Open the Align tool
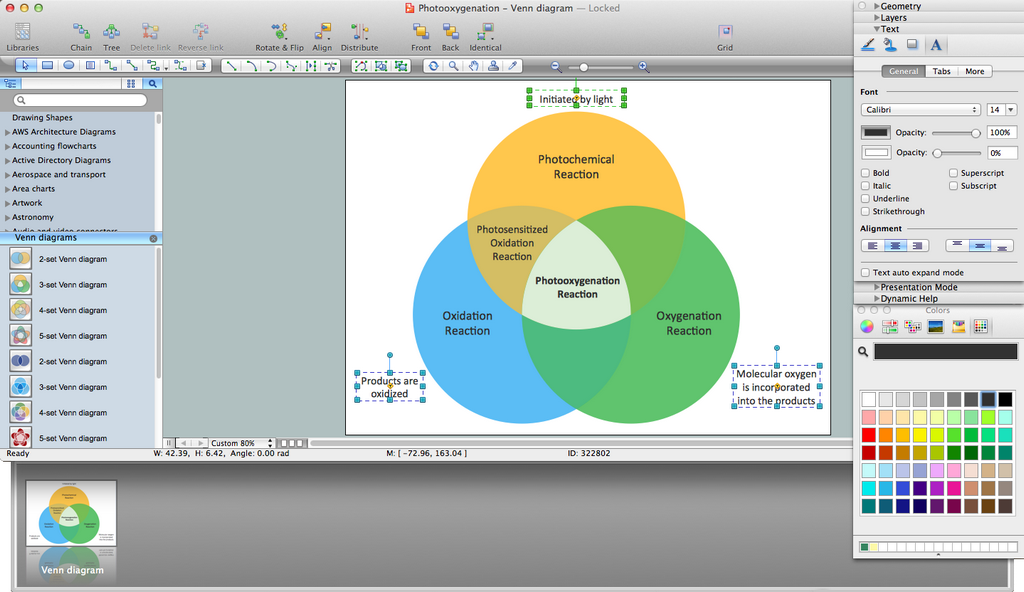This screenshot has width=1024, height=592. pyautogui.click(x=322, y=33)
